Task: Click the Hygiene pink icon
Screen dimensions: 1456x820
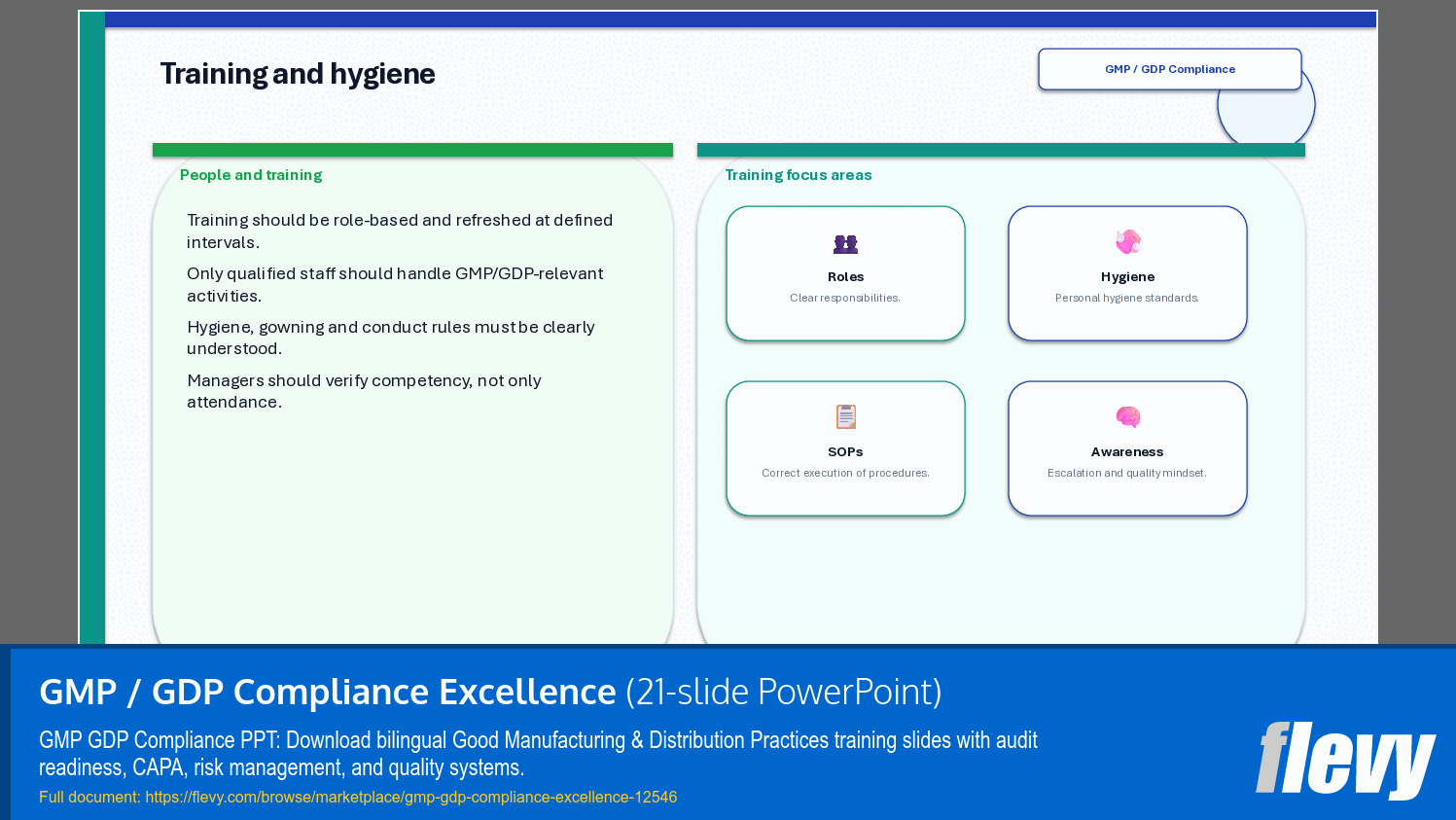Action: pyautogui.click(x=1127, y=241)
